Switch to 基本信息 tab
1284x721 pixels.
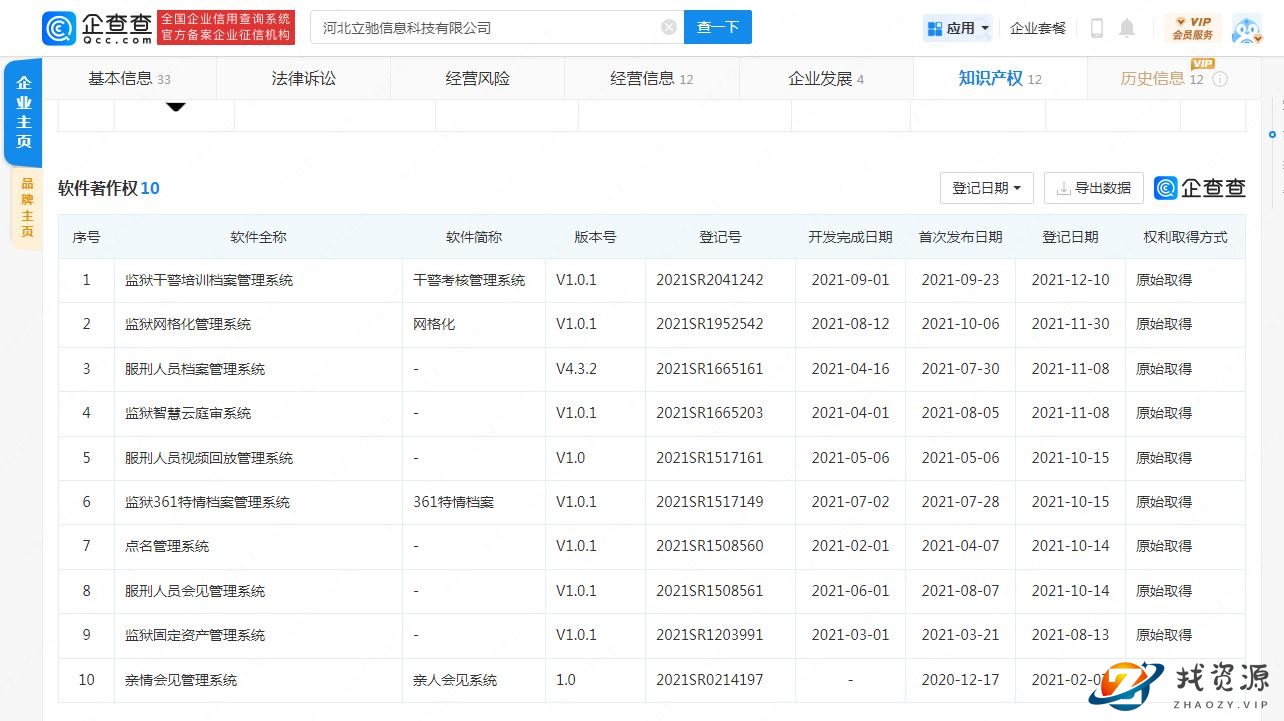(129, 78)
